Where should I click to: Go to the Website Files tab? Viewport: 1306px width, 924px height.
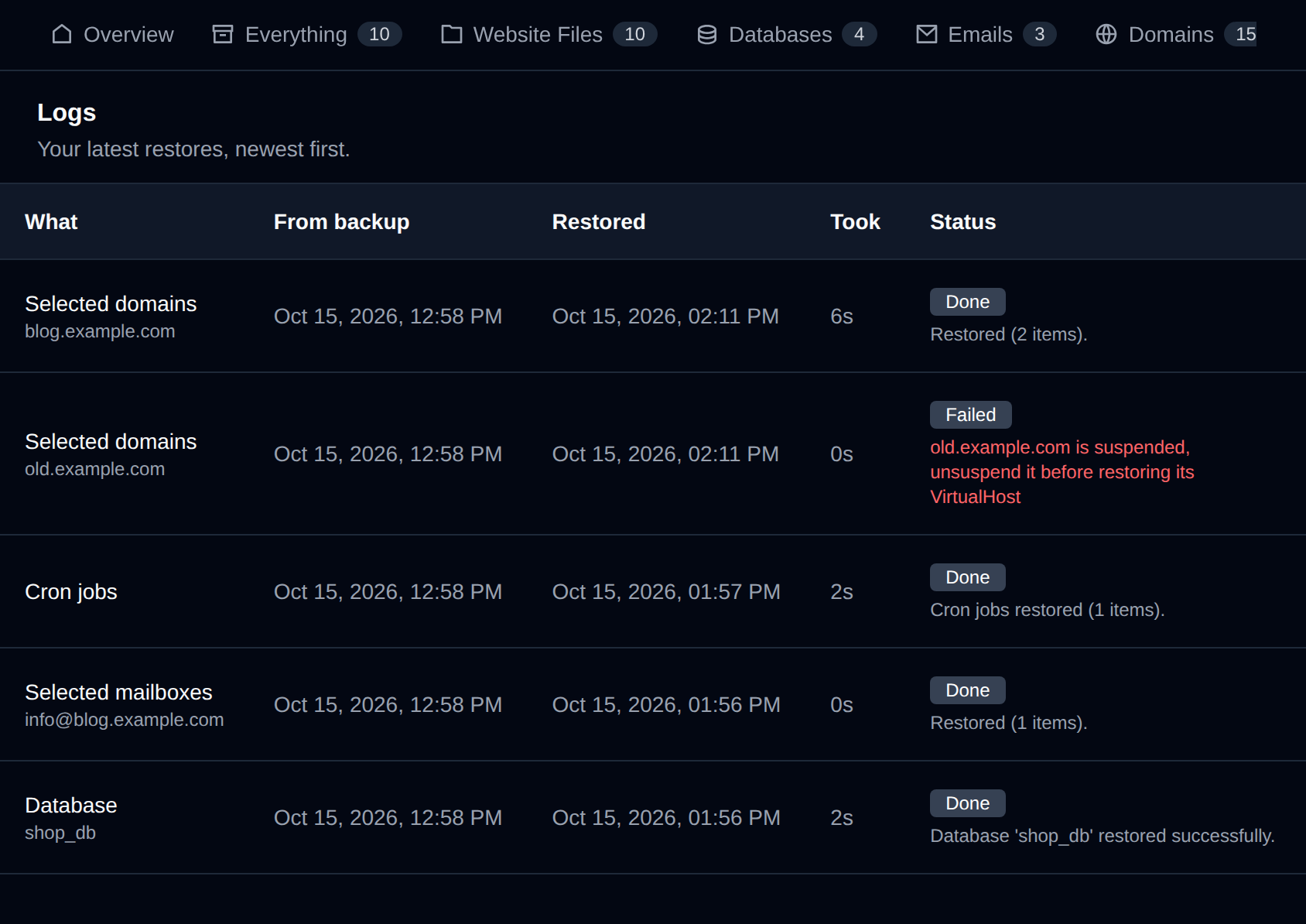coord(549,34)
